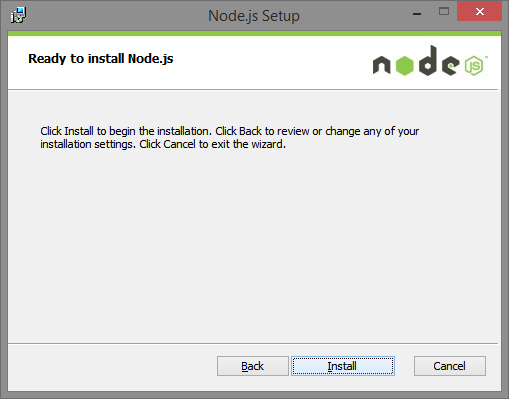Screen dimensions: 509x399
Task: Click the letter 'e' in the node logo
Action: click(451, 65)
